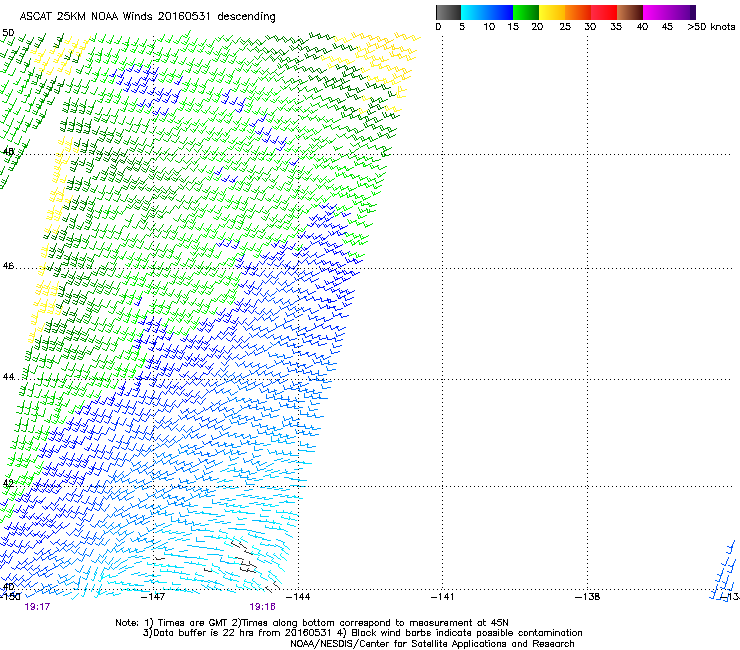Click the latitude label '44' on left axis
Screen dimensions: 740x650
point(8,377)
